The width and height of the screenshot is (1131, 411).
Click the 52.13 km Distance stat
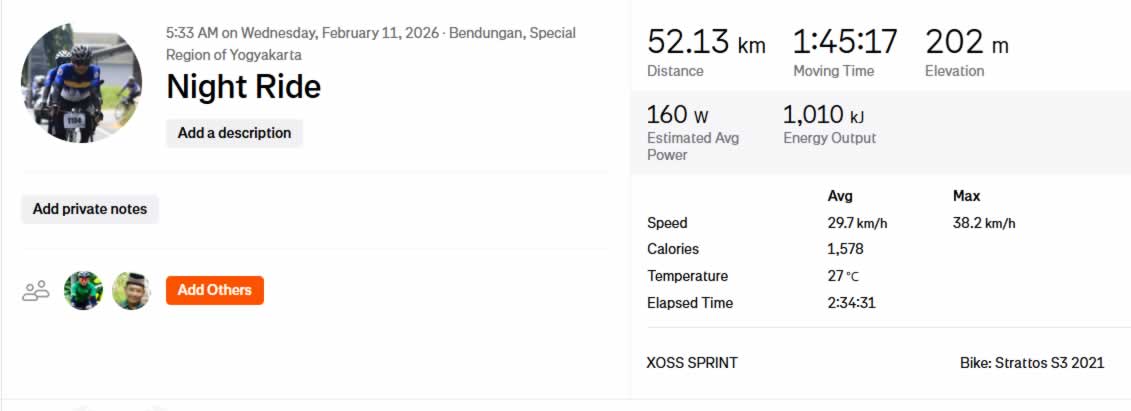click(x=706, y=43)
